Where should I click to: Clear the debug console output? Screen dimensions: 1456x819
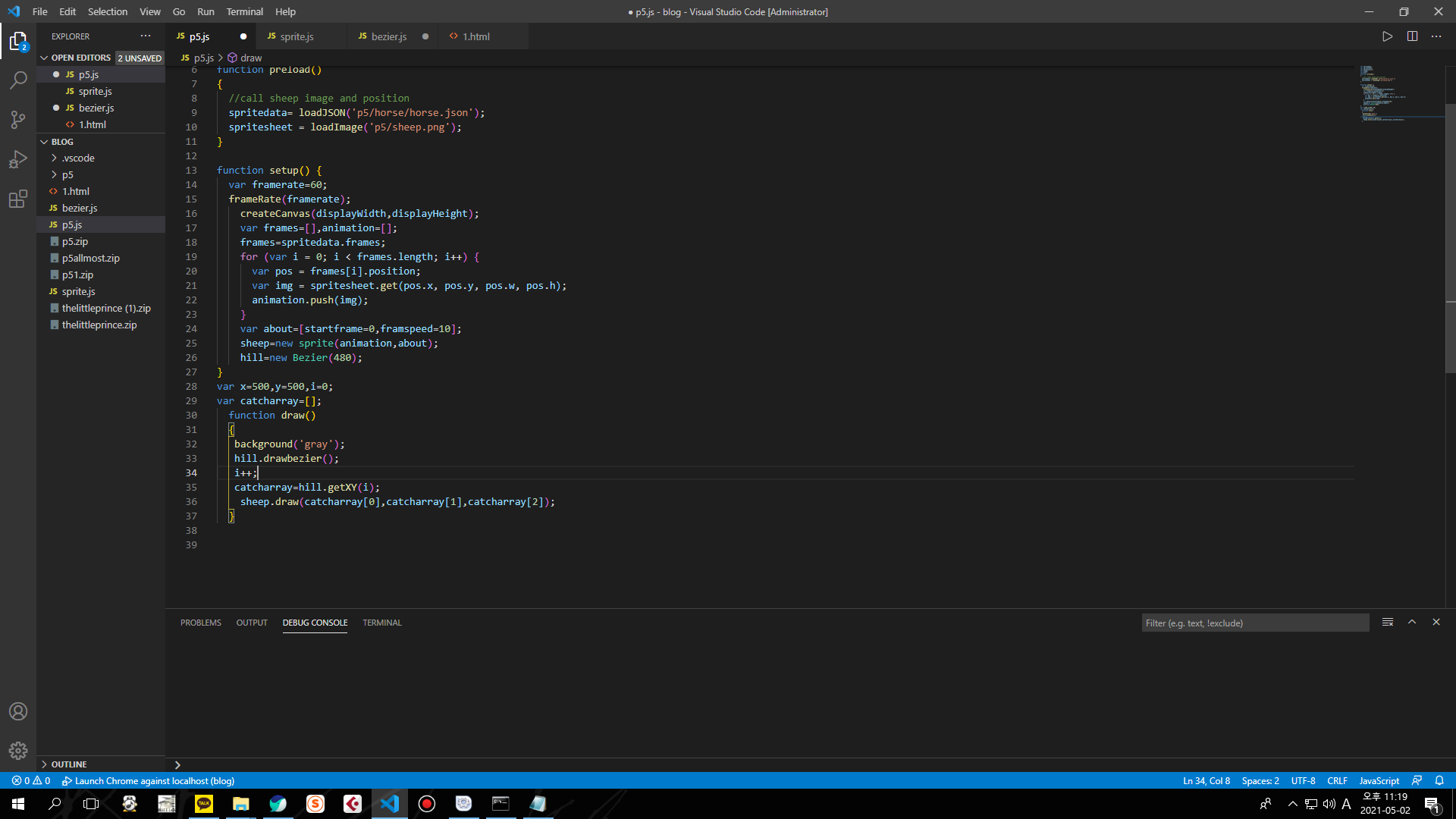[x=1388, y=622]
